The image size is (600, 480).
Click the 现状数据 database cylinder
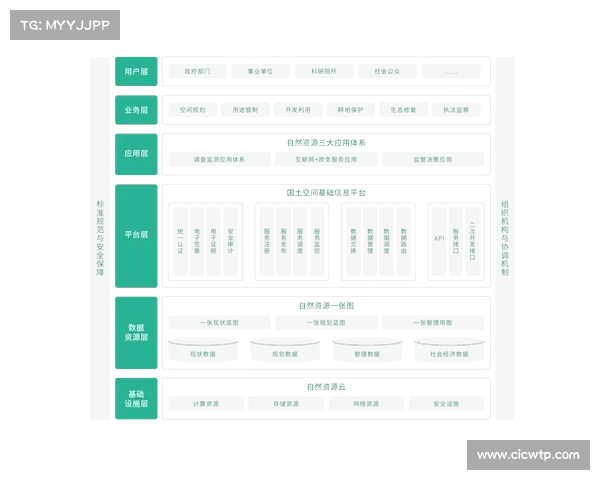point(204,353)
